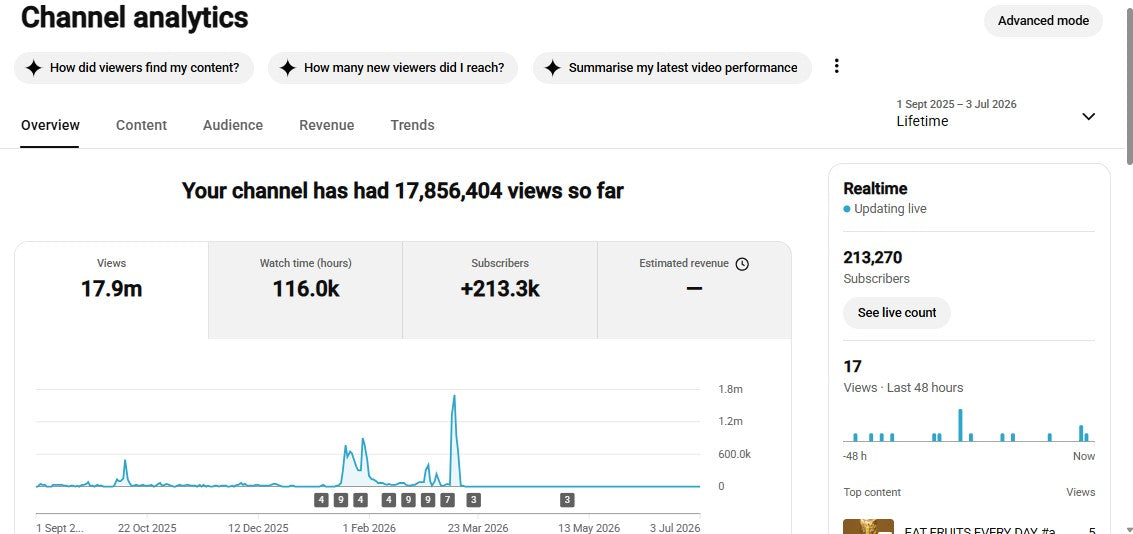
Task: Go to the Trends tab
Action: coord(413,125)
